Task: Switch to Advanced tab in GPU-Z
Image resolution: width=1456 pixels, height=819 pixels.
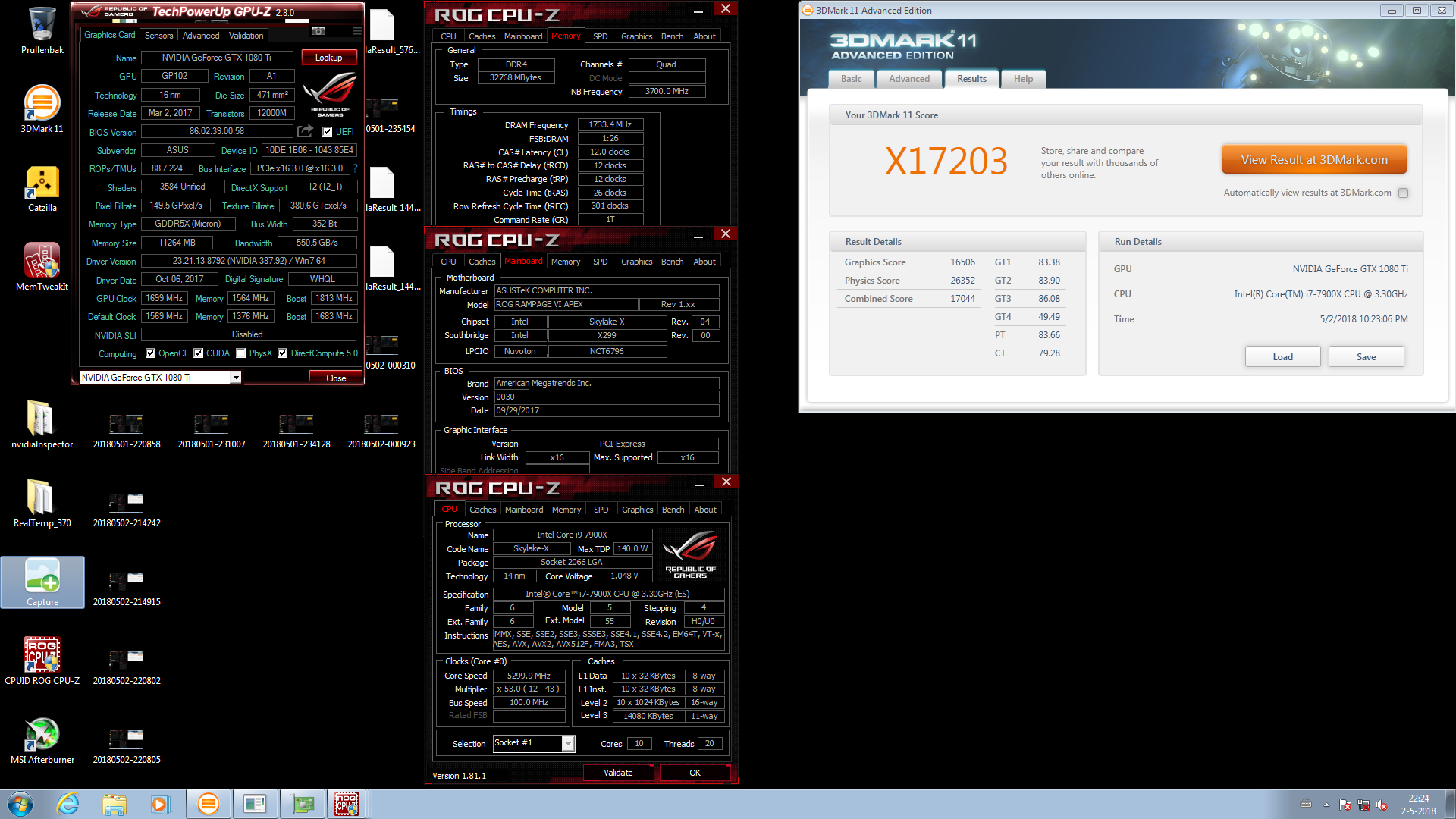Action: click(201, 36)
